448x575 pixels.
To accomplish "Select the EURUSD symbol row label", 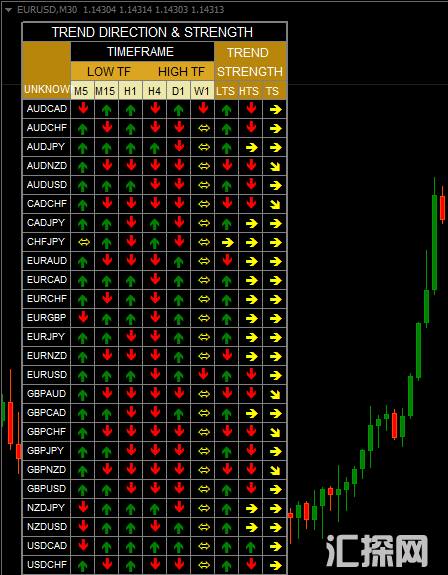I will click(47, 375).
